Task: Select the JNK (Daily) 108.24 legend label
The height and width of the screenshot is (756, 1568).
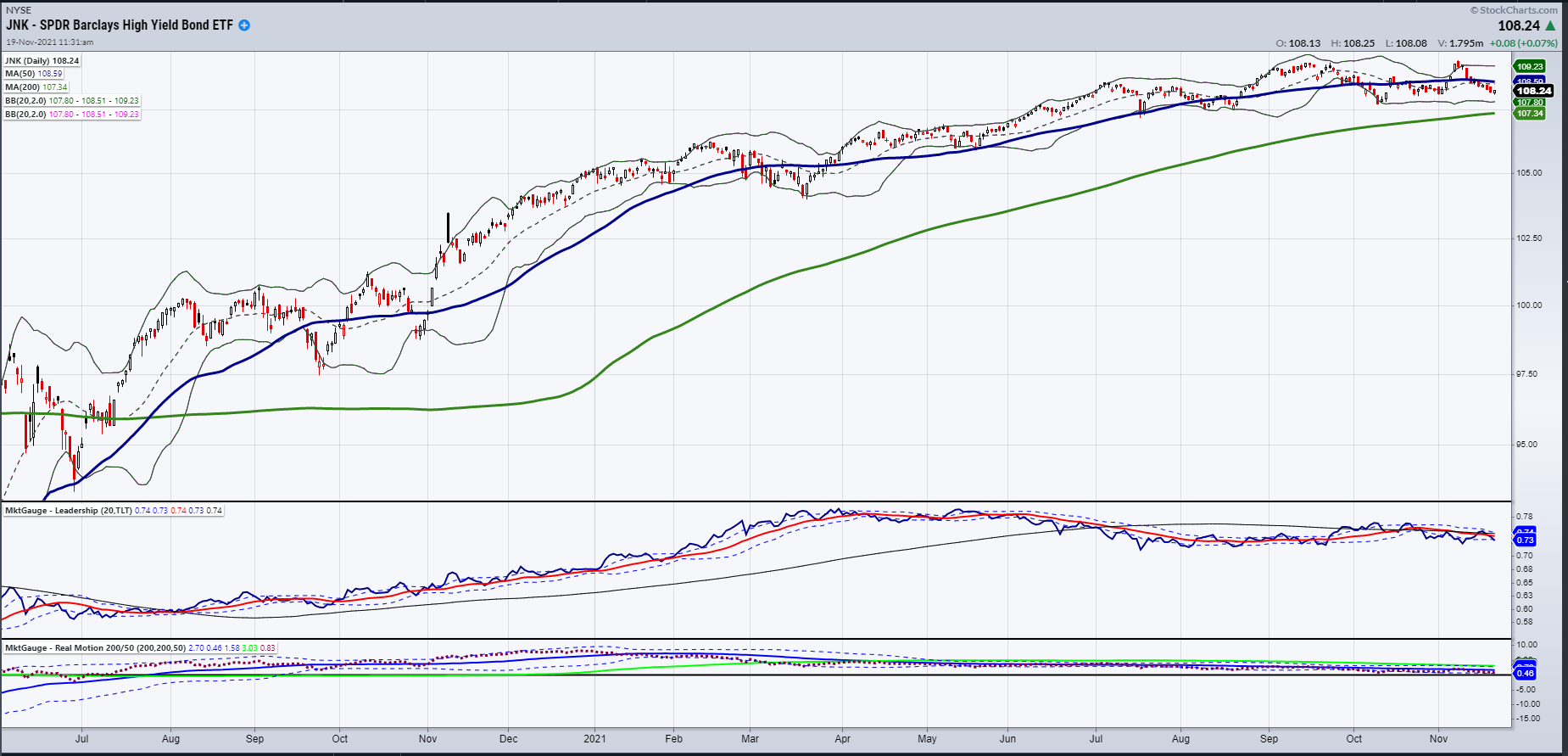Action: pos(42,60)
